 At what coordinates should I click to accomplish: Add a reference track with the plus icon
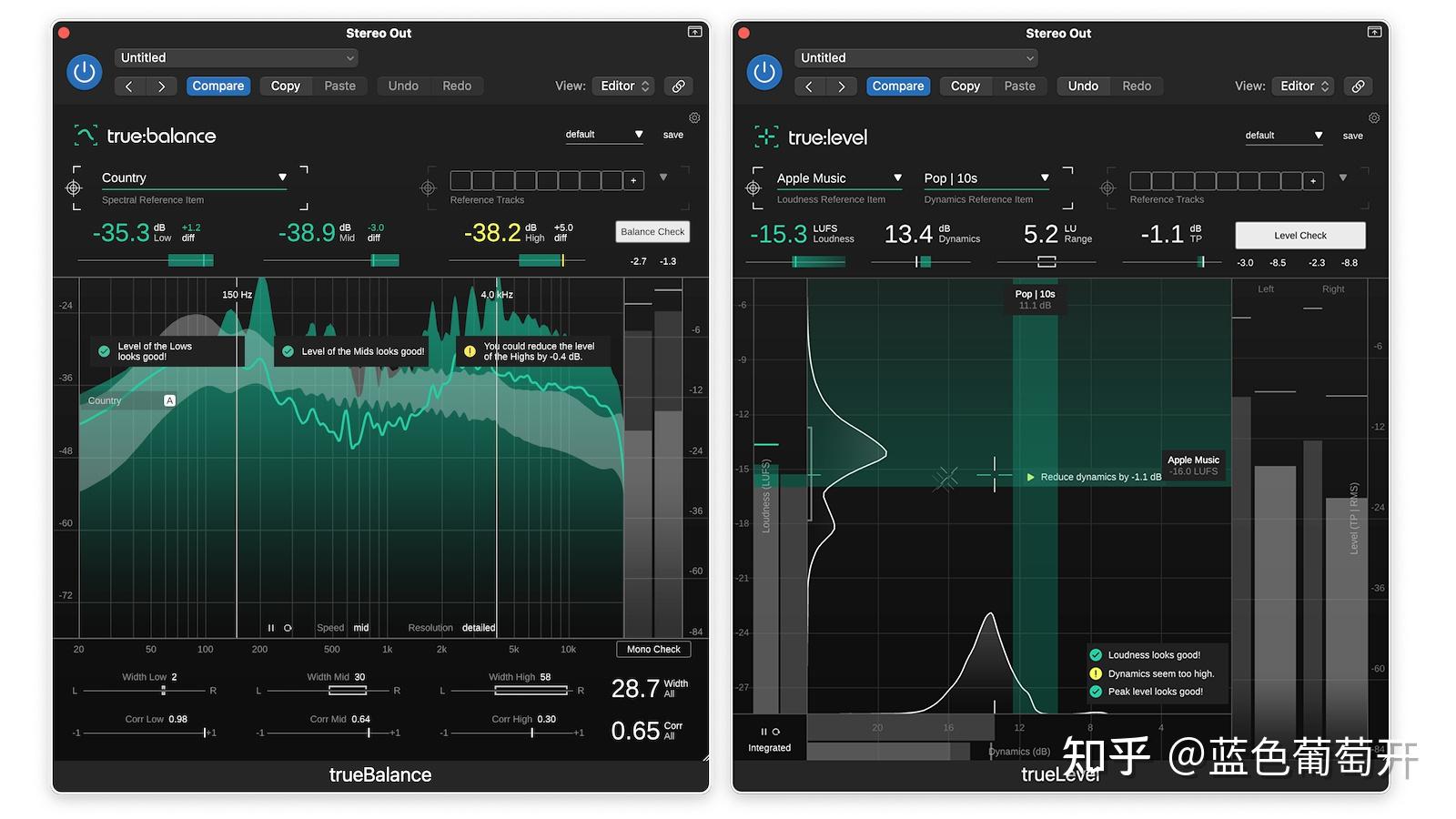634,180
